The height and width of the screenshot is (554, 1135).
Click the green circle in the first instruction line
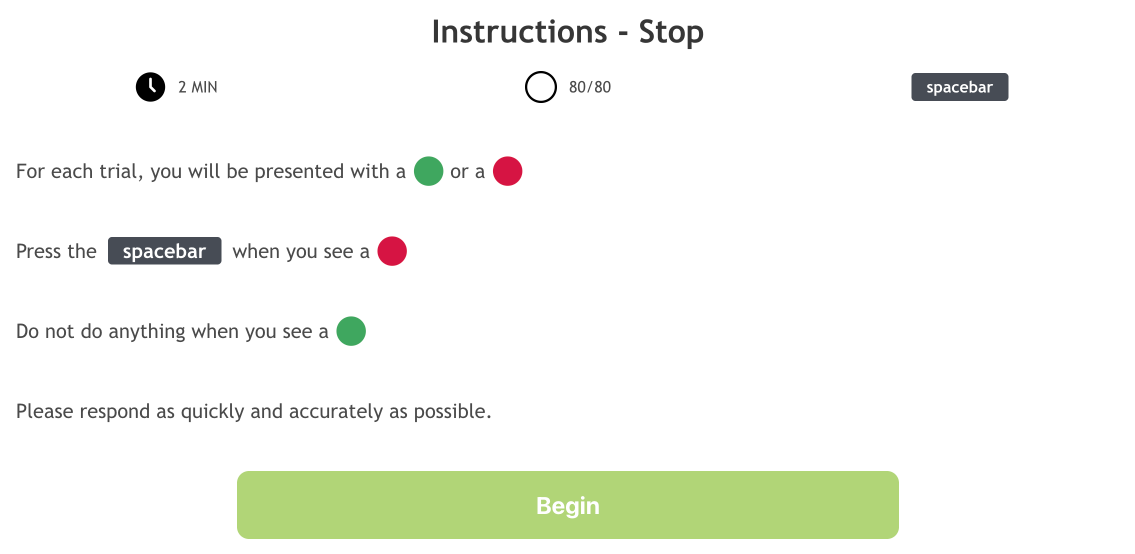coord(428,171)
